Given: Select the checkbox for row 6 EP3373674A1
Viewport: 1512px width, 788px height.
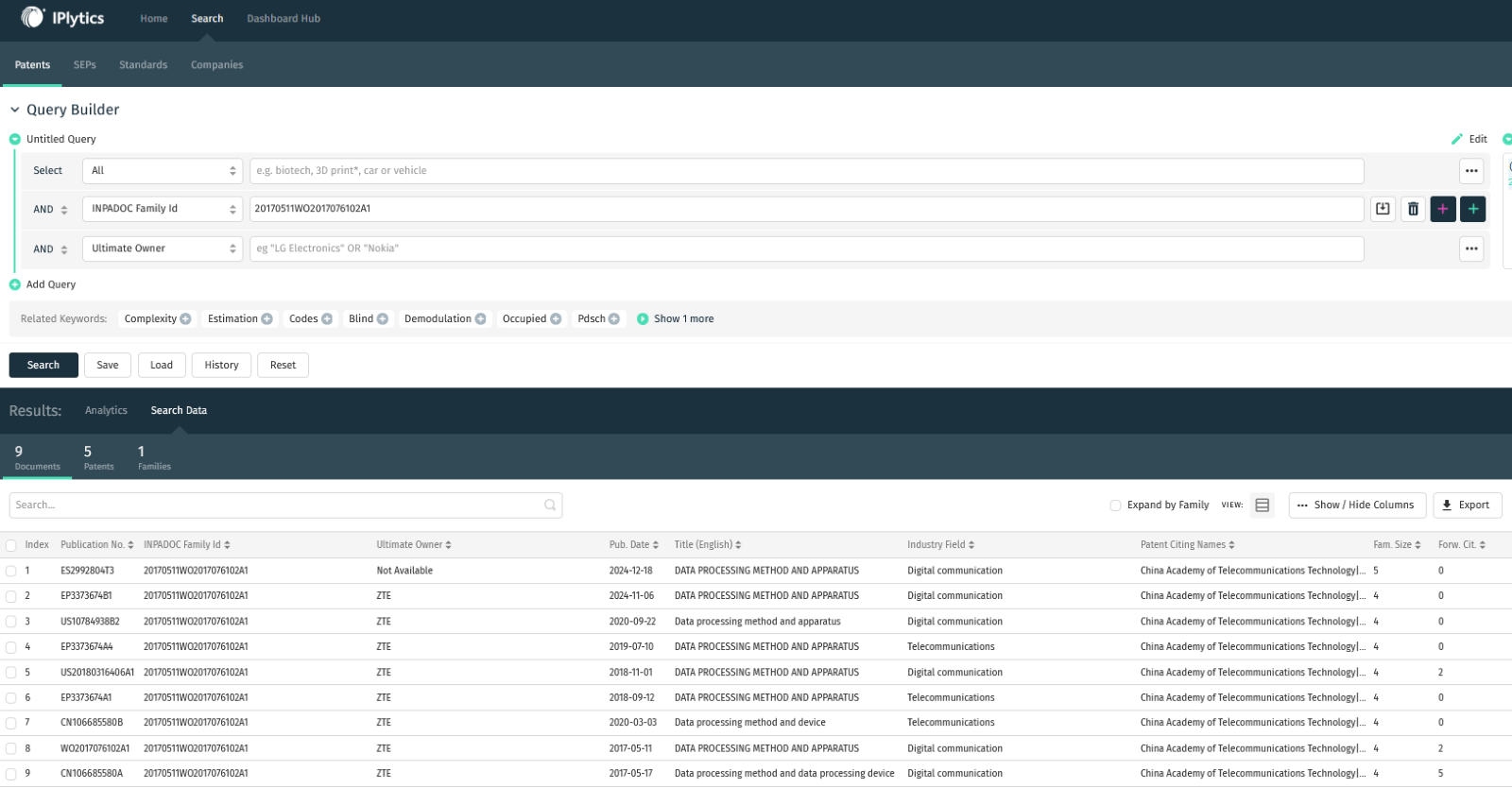Looking at the screenshot, I should [x=11, y=698].
